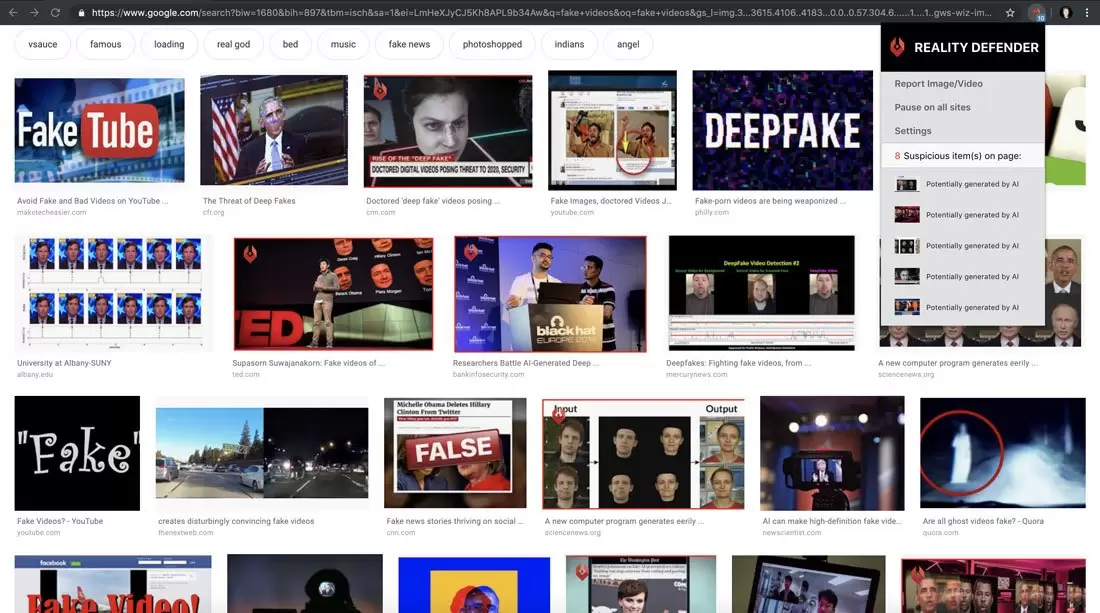Open Chrome's three-dot menu

coord(1088,13)
